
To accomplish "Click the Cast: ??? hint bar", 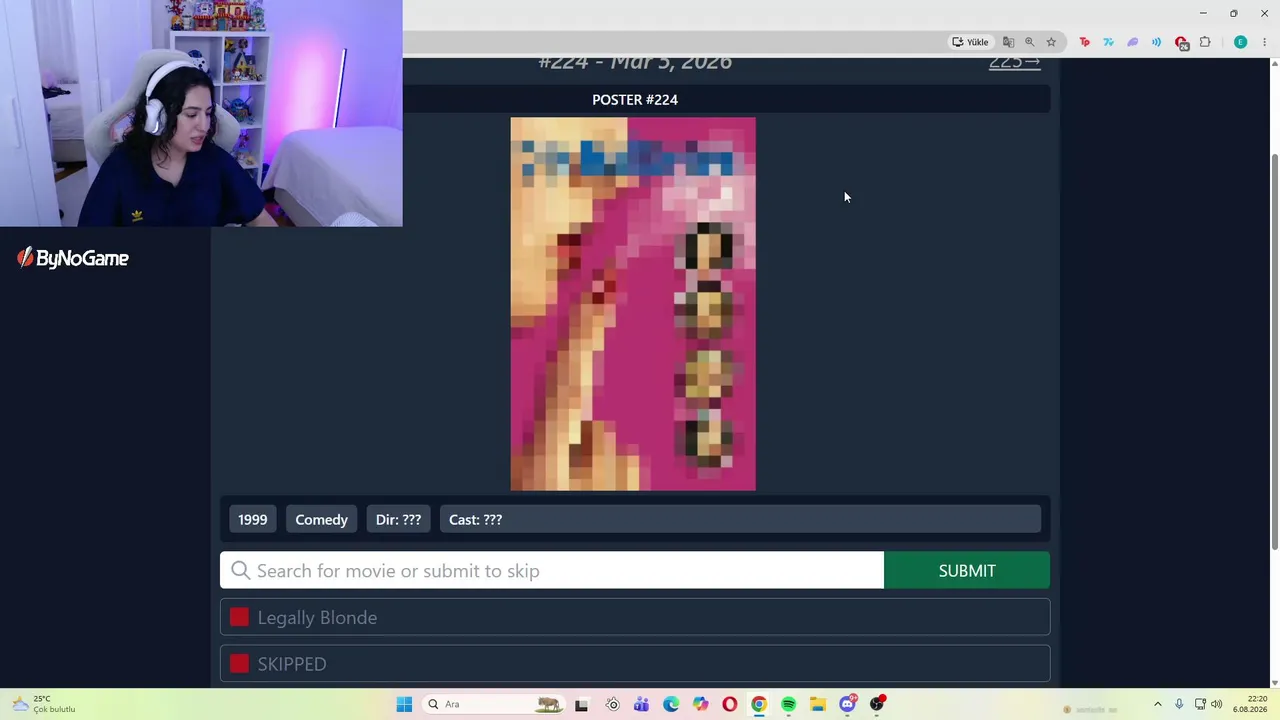I will pos(740,520).
